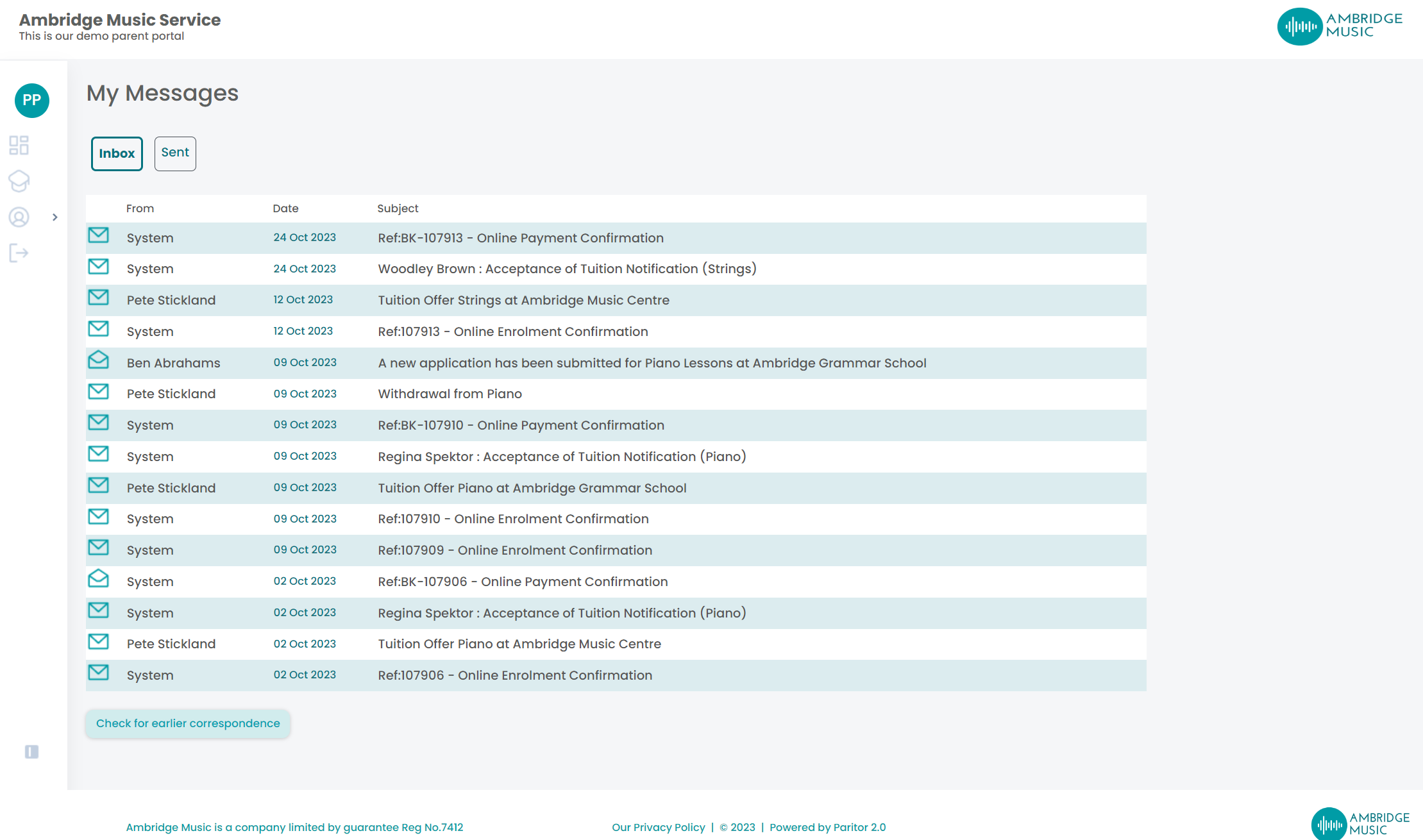Click sender Ben Abrahams
The height and width of the screenshot is (840, 1423).
(x=173, y=364)
